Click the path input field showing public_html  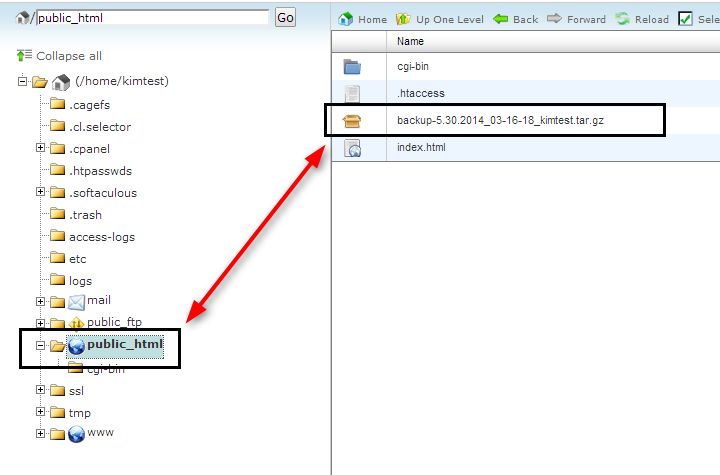(152, 18)
